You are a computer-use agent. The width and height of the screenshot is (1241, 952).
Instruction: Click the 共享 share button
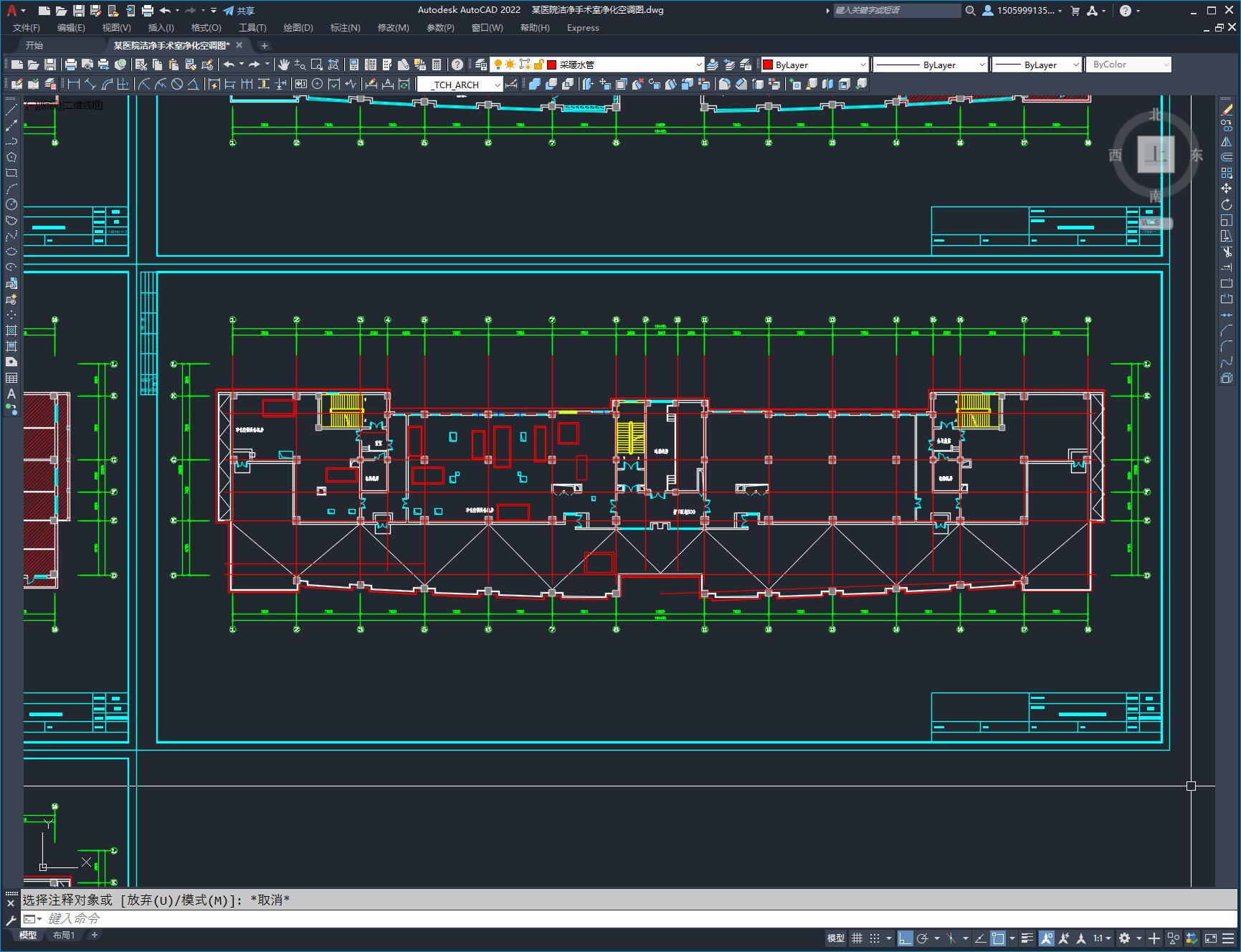[x=239, y=11]
